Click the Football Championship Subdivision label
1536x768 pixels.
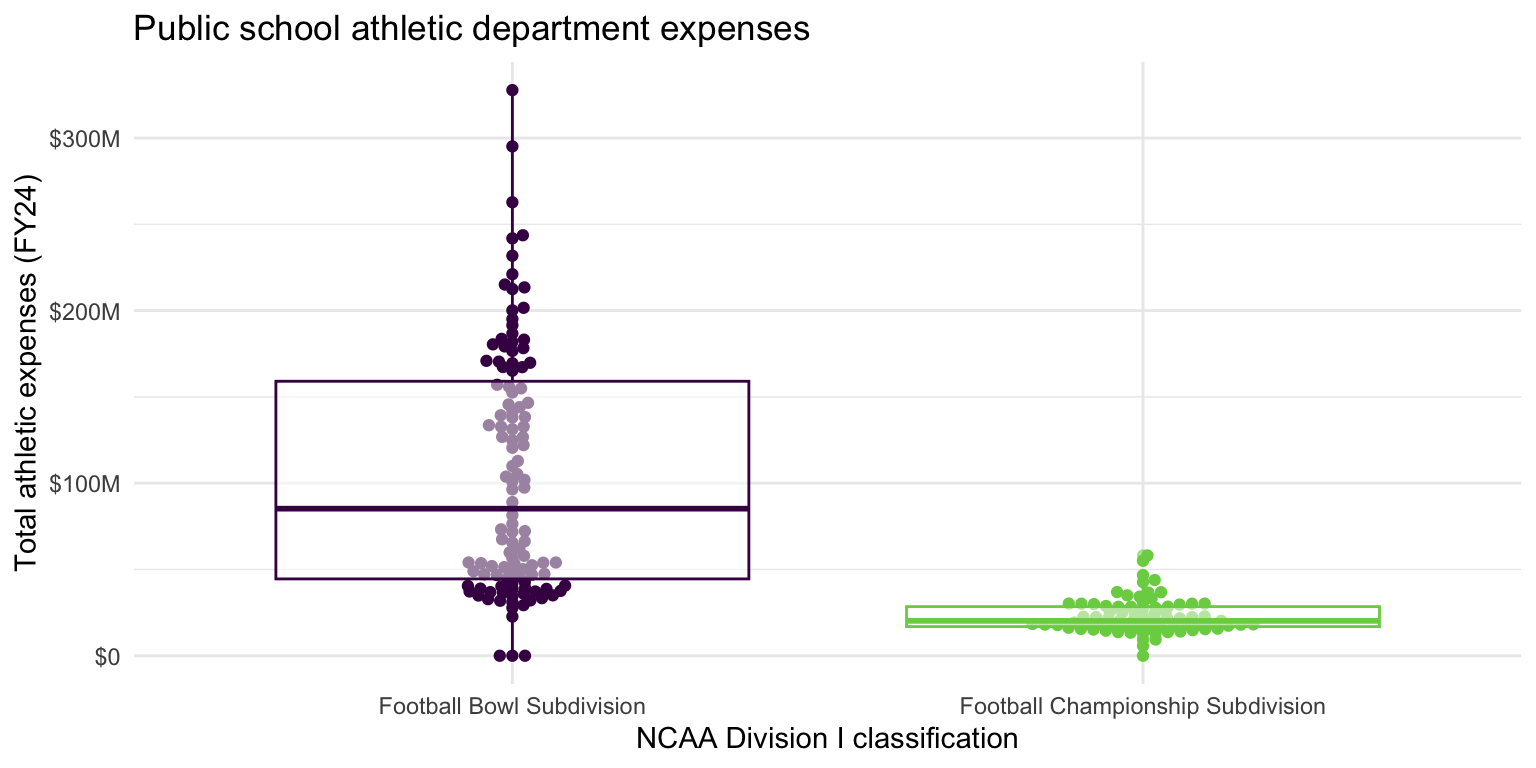[x=1143, y=706]
